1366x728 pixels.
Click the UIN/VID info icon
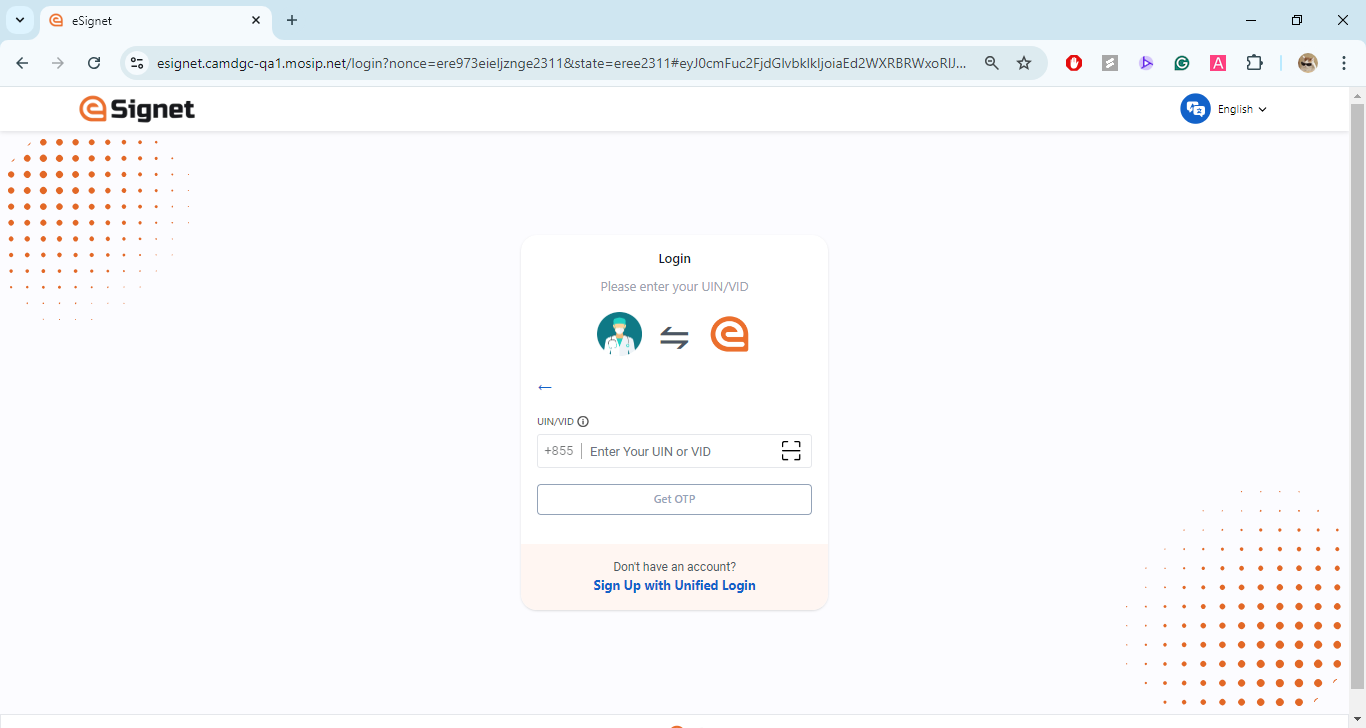click(x=583, y=422)
